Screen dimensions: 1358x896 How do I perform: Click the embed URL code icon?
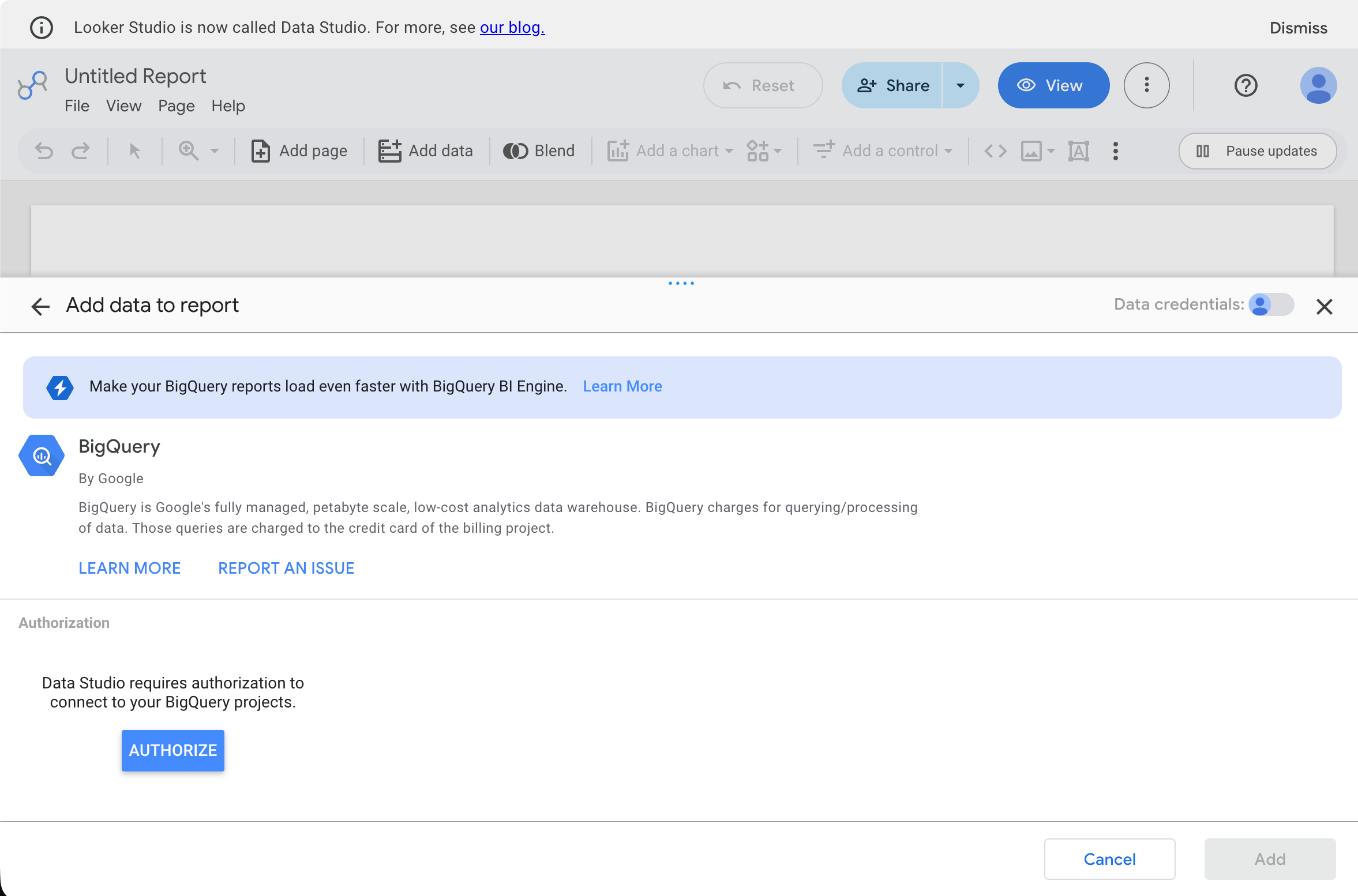(x=995, y=151)
